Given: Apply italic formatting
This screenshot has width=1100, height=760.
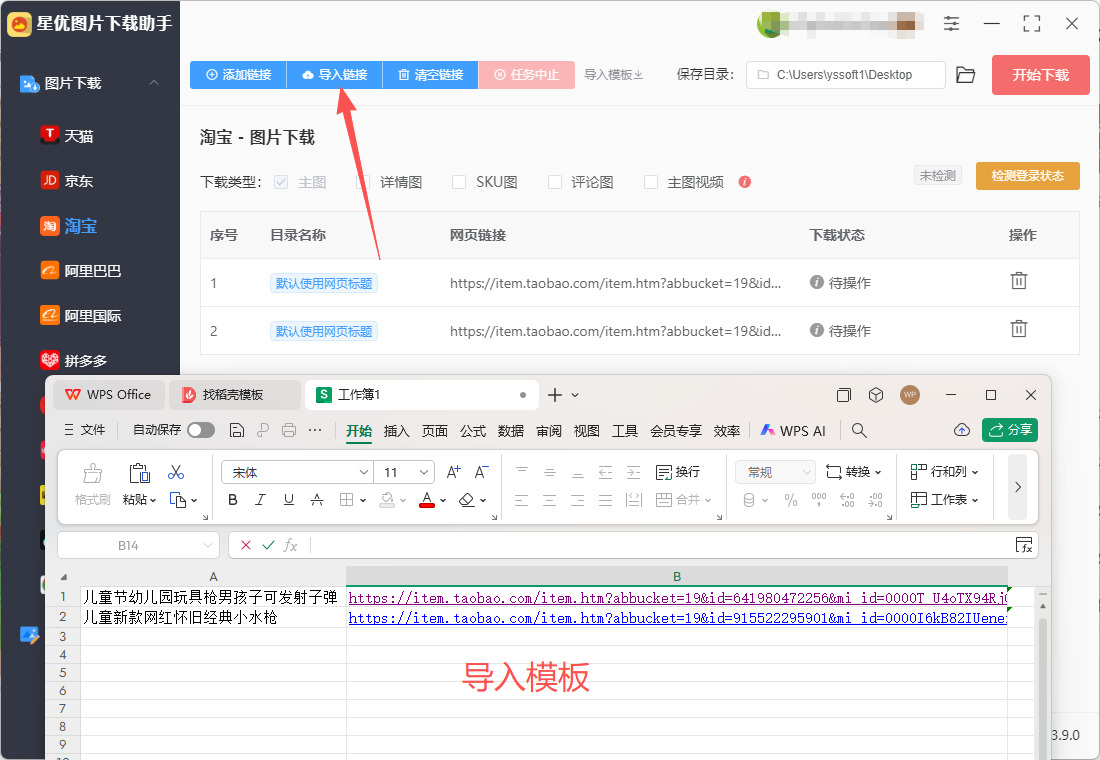Looking at the screenshot, I should [x=261, y=500].
